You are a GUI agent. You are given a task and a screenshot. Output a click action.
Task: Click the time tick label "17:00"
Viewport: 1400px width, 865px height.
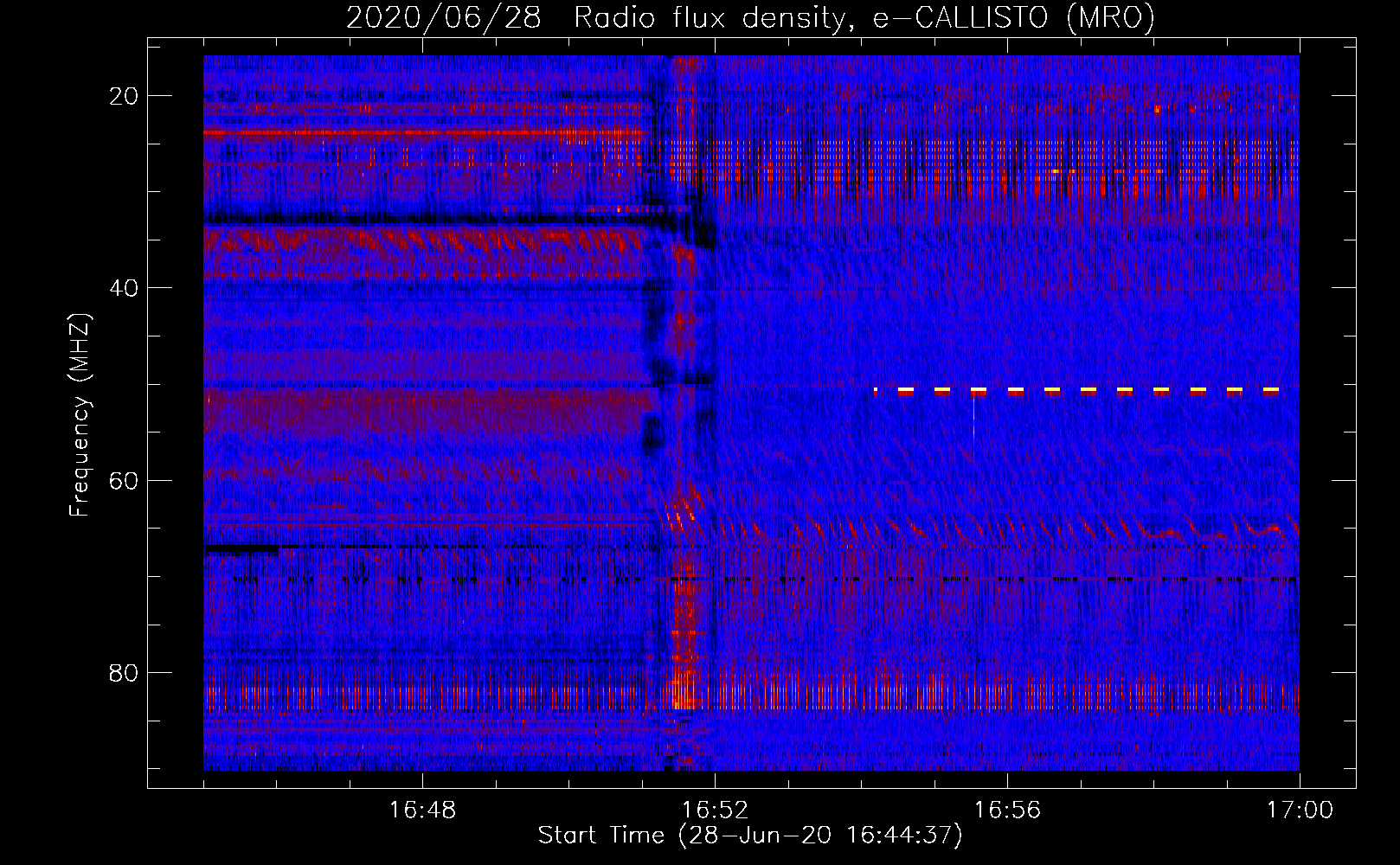click(1300, 810)
